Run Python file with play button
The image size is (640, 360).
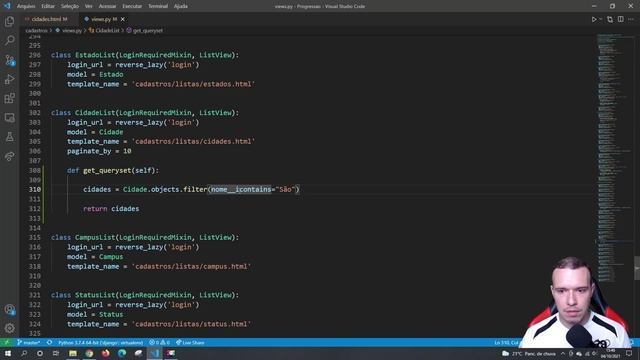pos(594,19)
